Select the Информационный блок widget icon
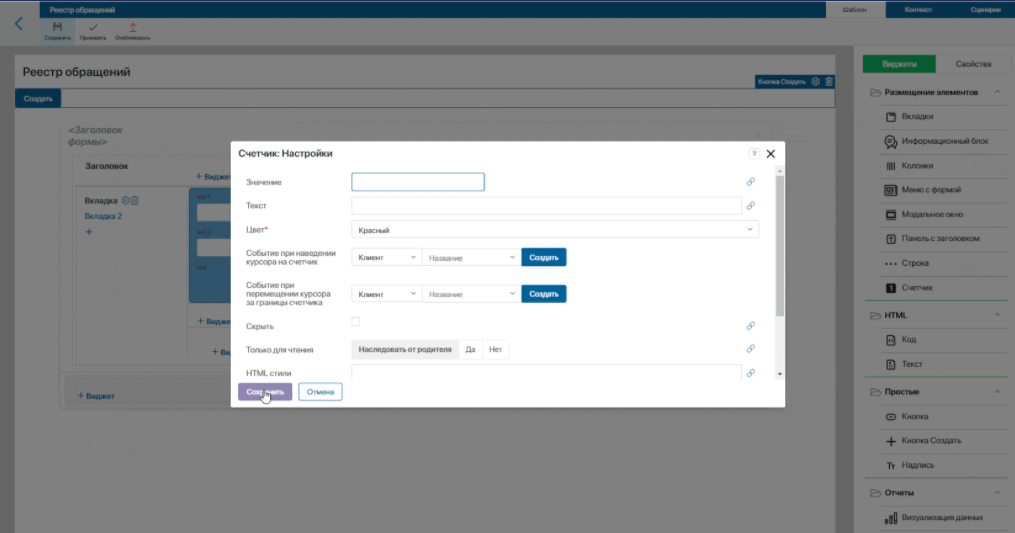This screenshot has height=533, width=1015. tap(891, 141)
